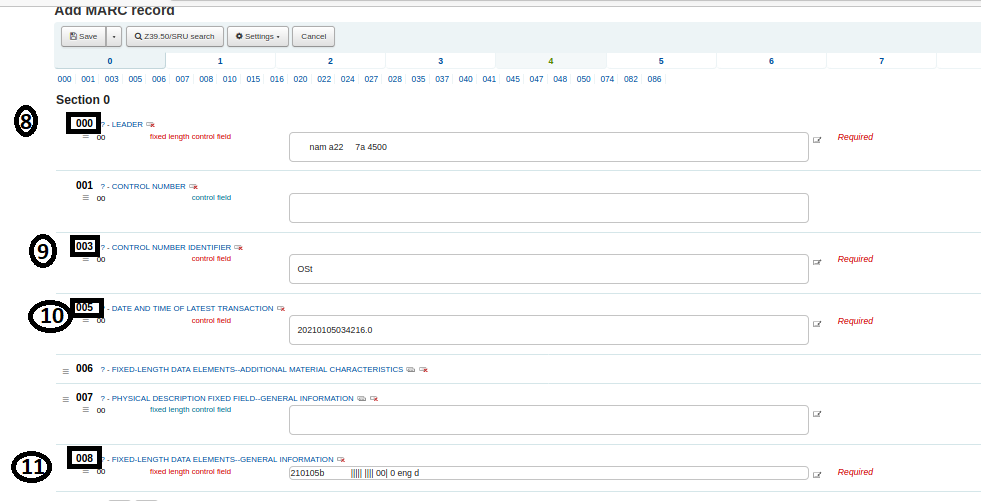
Task: Jump to tag 020 link
Action: (300, 79)
